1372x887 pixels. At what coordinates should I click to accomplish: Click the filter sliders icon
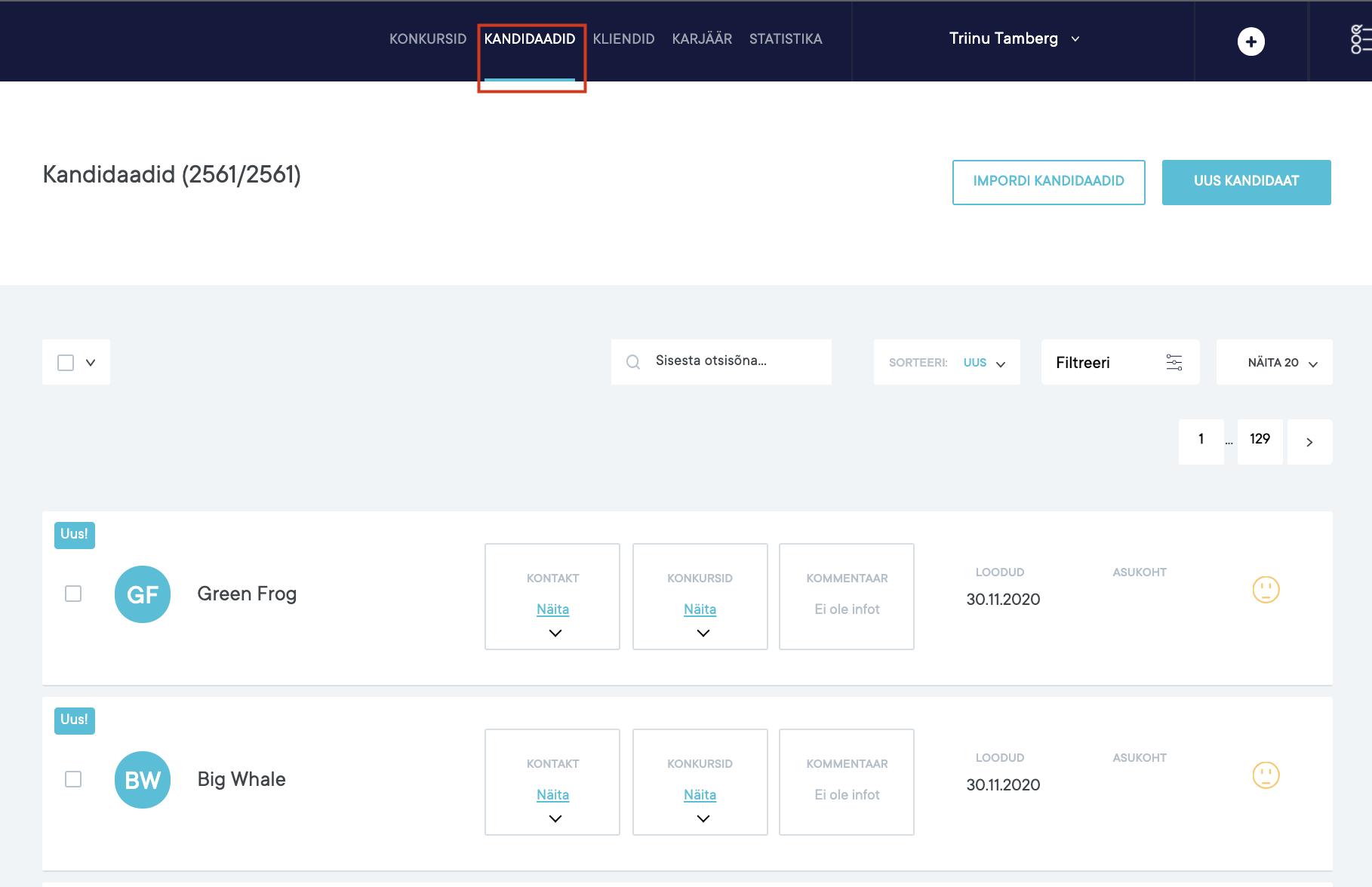[1174, 363]
